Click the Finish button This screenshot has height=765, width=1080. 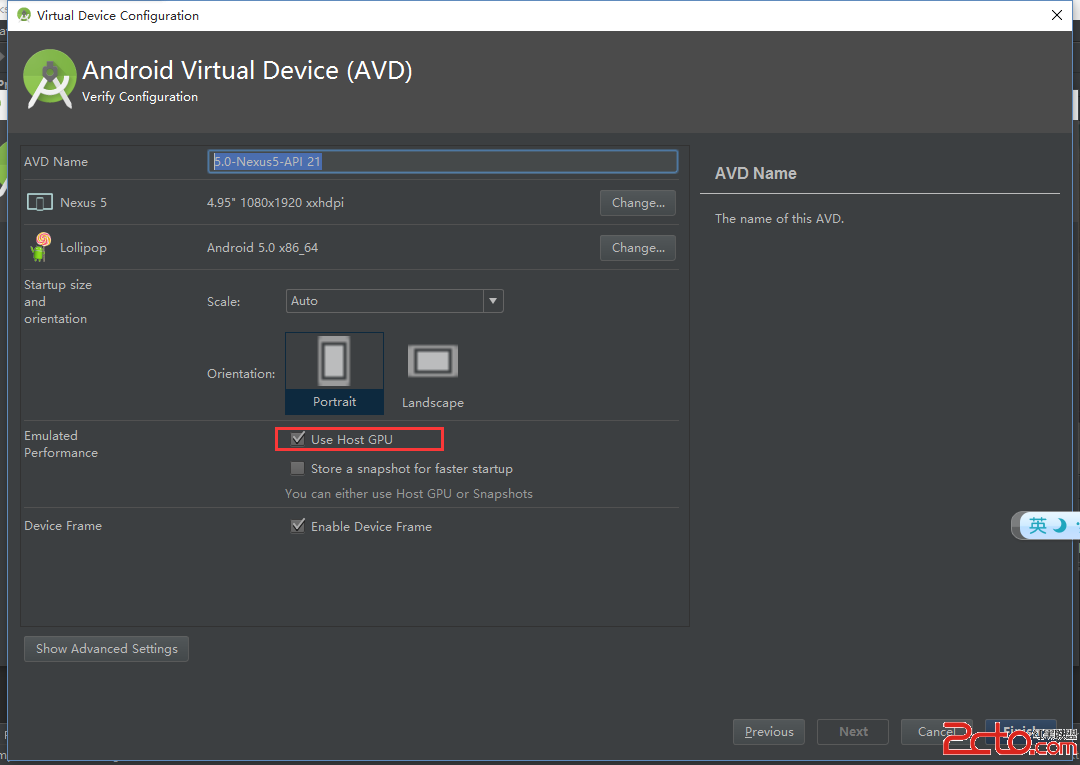[1020, 731]
